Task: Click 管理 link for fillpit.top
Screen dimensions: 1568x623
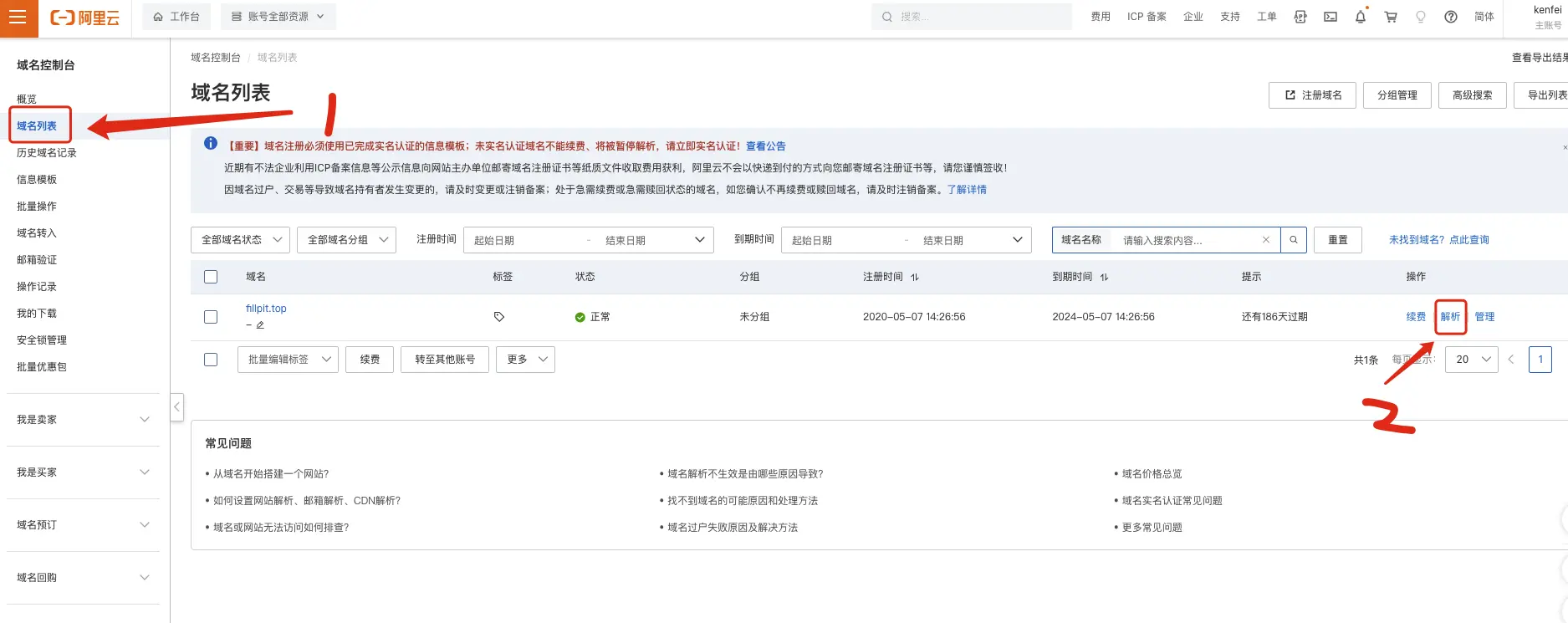Action: coord(1484,317)
